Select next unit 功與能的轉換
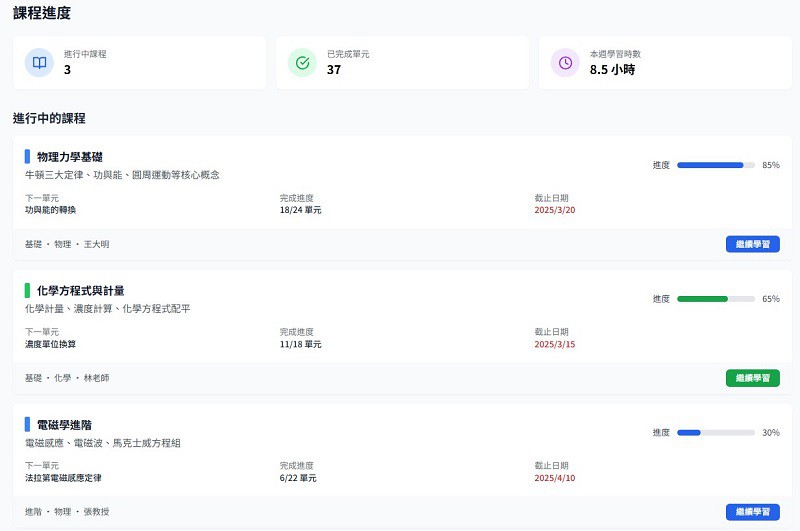 coord(50,210)
